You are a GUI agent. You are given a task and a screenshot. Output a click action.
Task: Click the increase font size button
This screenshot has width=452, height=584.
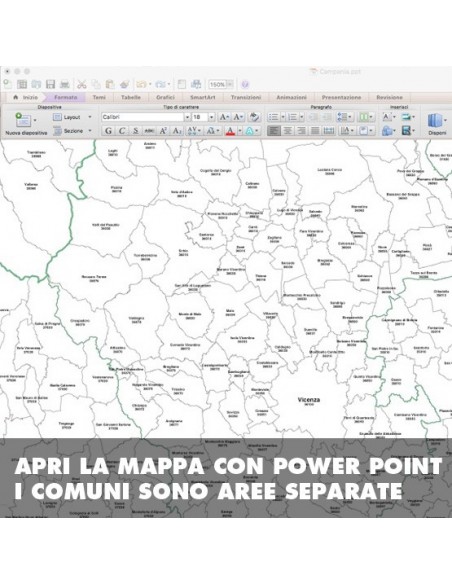tap(224, 117)
